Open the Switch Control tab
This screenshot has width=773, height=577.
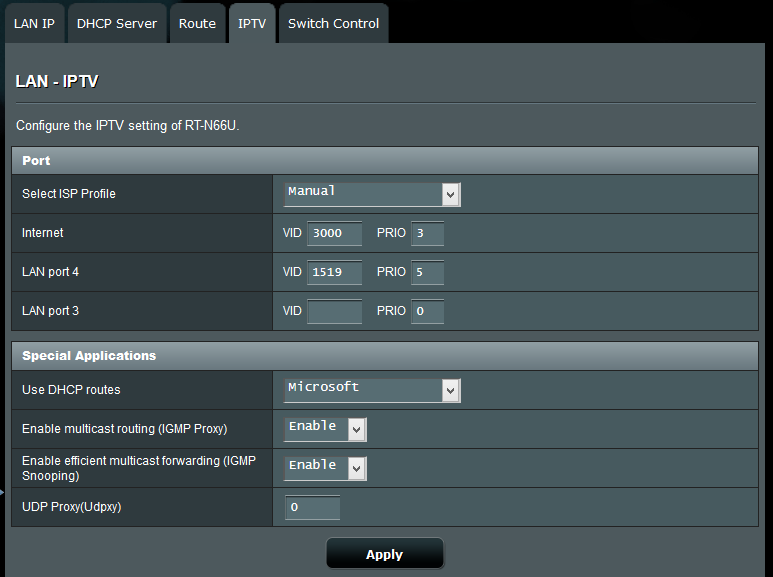click(333, 23)
